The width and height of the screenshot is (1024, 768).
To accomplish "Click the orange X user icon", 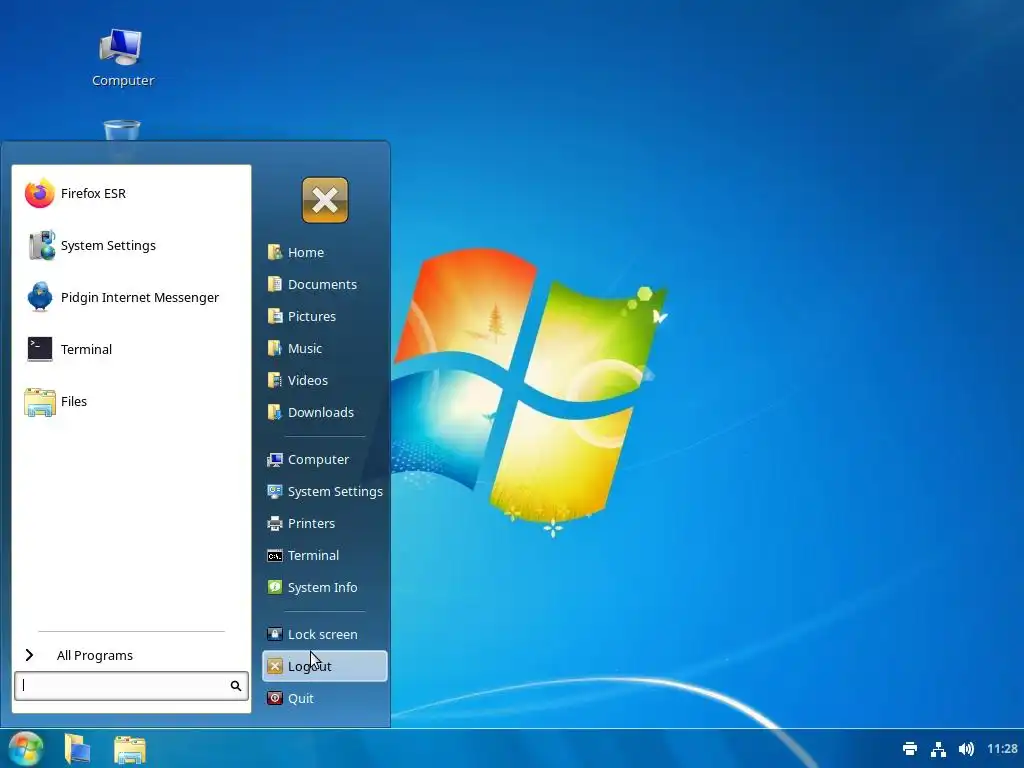I will [x=325, y=200].
